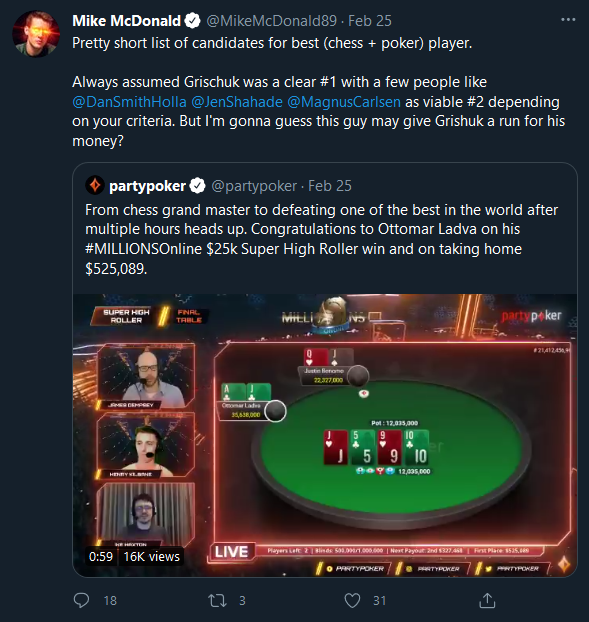Viewport: 589px width, 622px height.
Task: Open the share tweet icon
Action: 487,600
